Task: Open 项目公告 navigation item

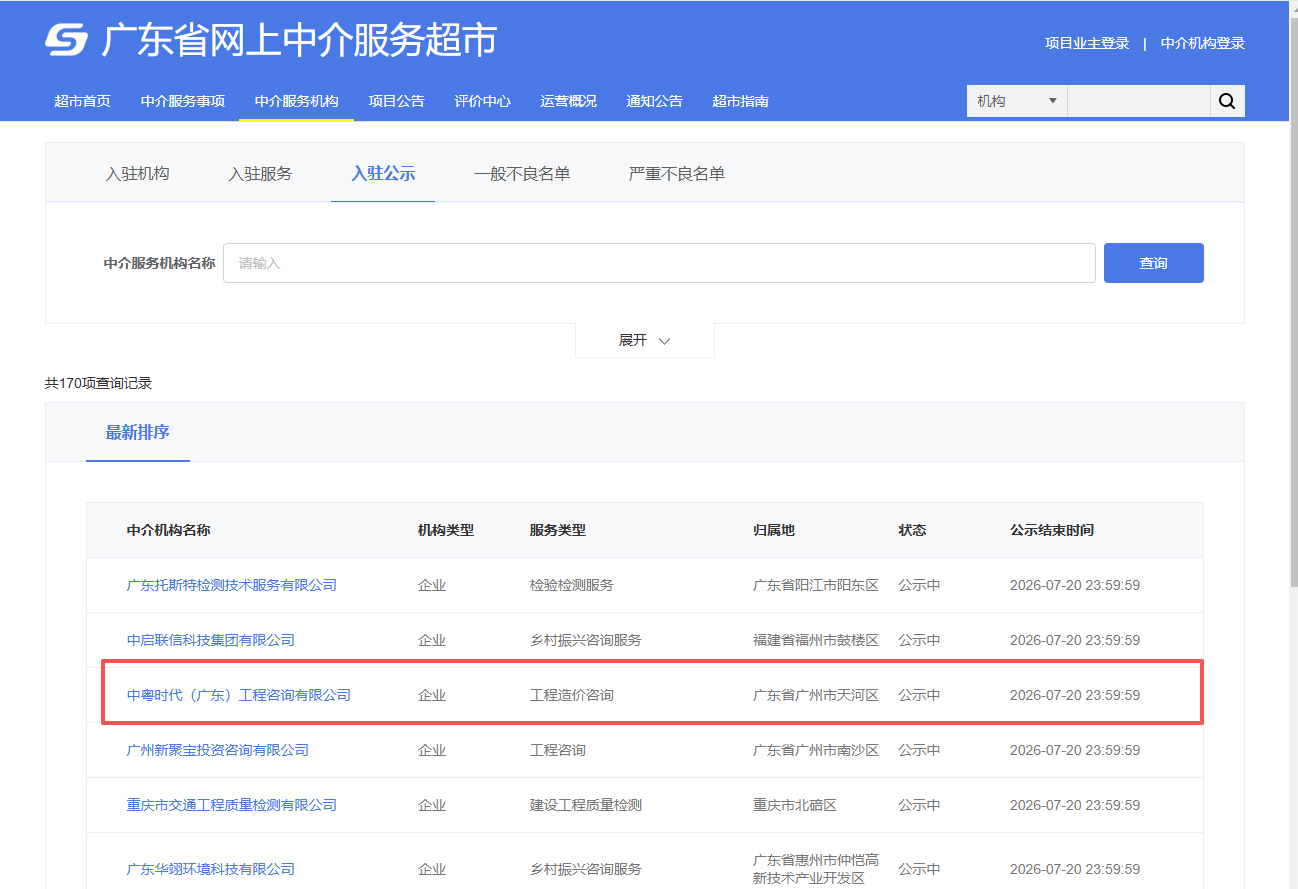Action: [x=396, y=101]
